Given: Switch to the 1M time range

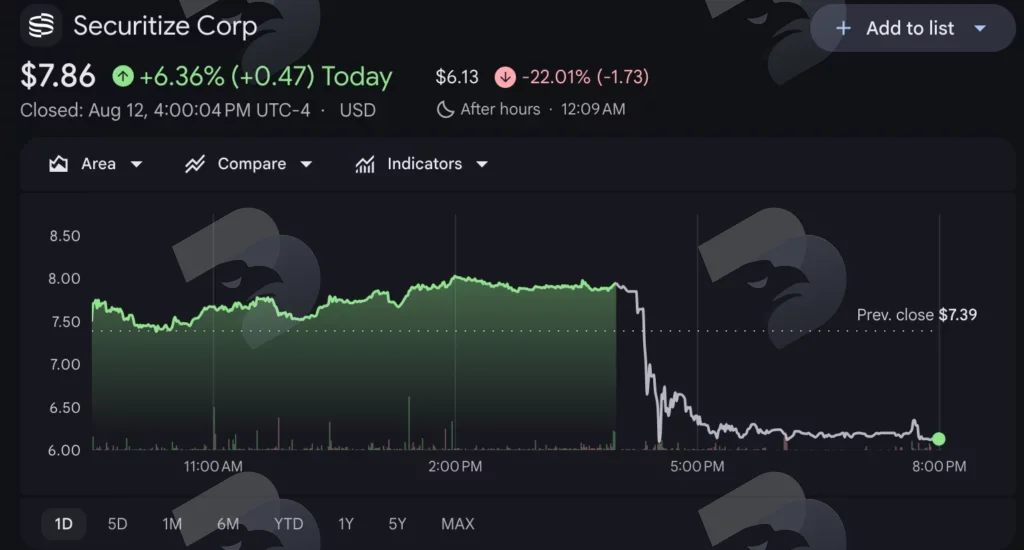Looking at the screenshot, I should coord(172,524).
